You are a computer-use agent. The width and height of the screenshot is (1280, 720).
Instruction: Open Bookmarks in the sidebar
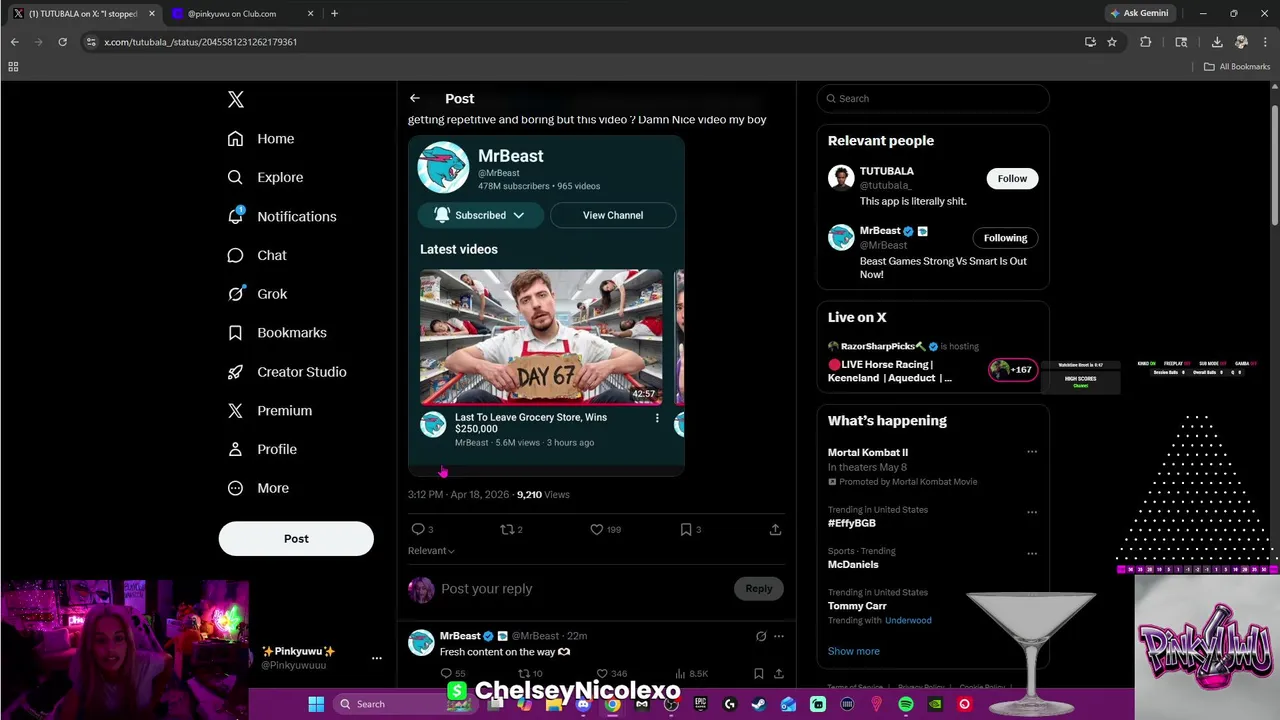click(x=276, y=333)
